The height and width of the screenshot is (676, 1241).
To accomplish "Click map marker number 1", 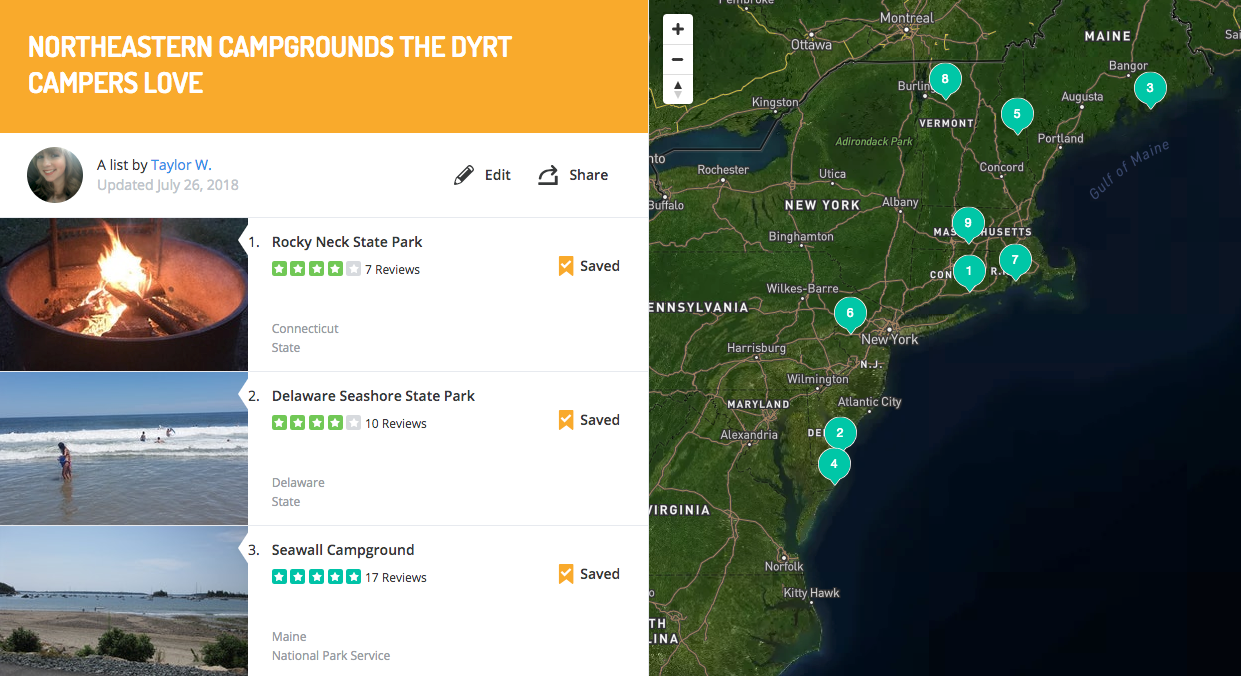I will [x=968, y=272].
